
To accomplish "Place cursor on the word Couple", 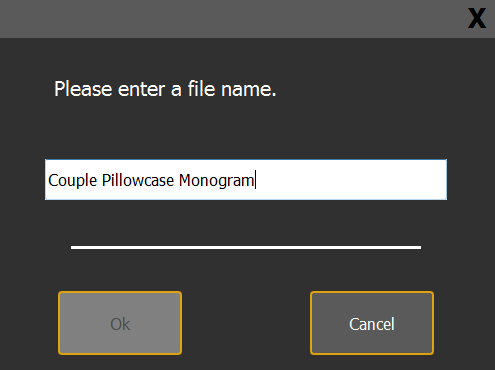I will pos(72,181).
